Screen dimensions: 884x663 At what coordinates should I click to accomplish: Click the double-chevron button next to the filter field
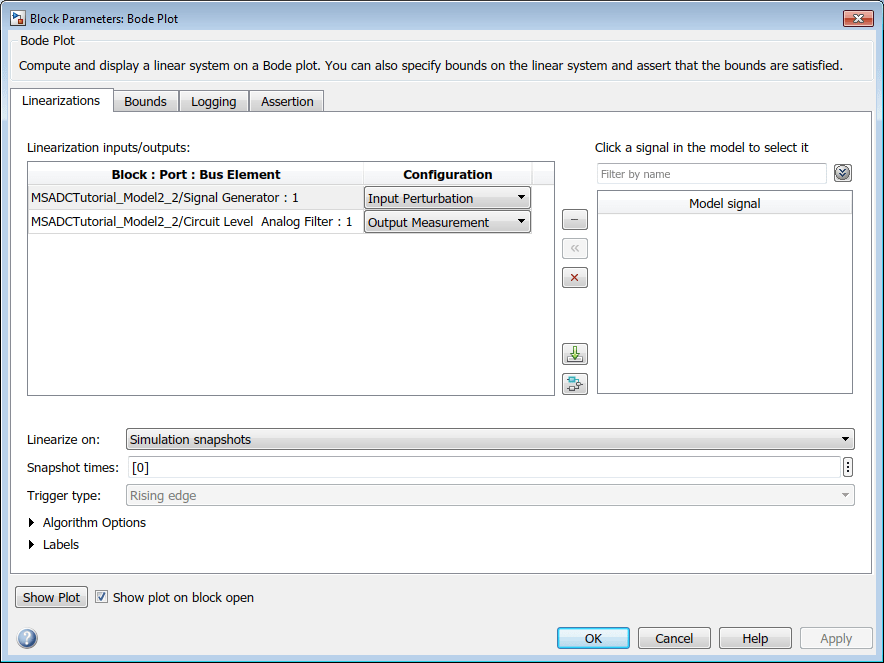click(843, 173)
